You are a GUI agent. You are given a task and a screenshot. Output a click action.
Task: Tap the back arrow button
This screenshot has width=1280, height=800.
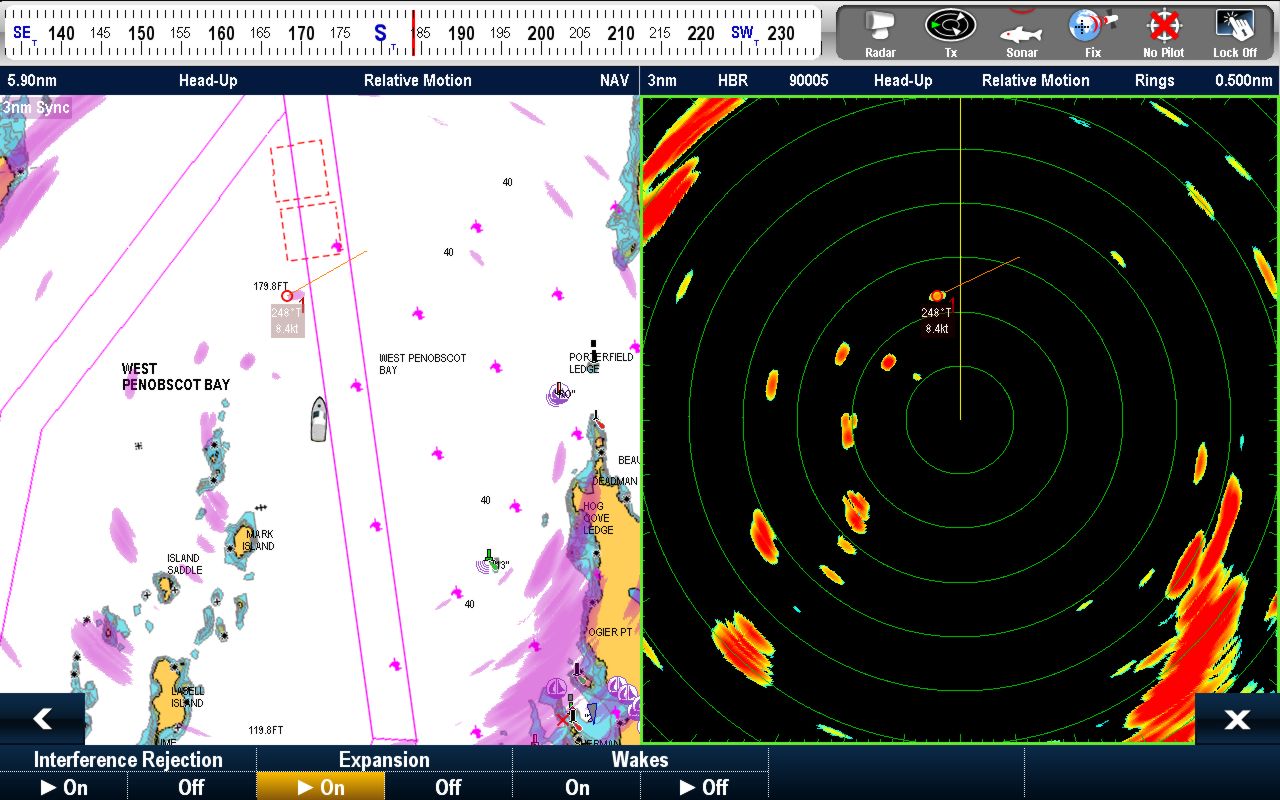(x=42, y=719)
